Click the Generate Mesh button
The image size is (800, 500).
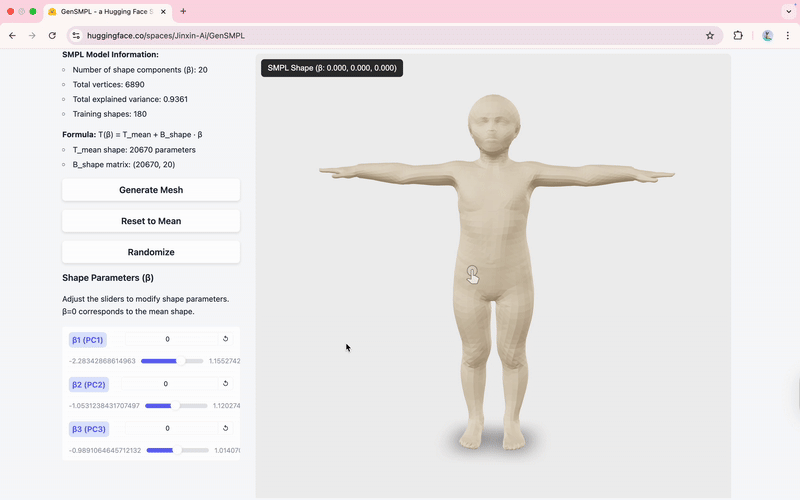(151, 190)
